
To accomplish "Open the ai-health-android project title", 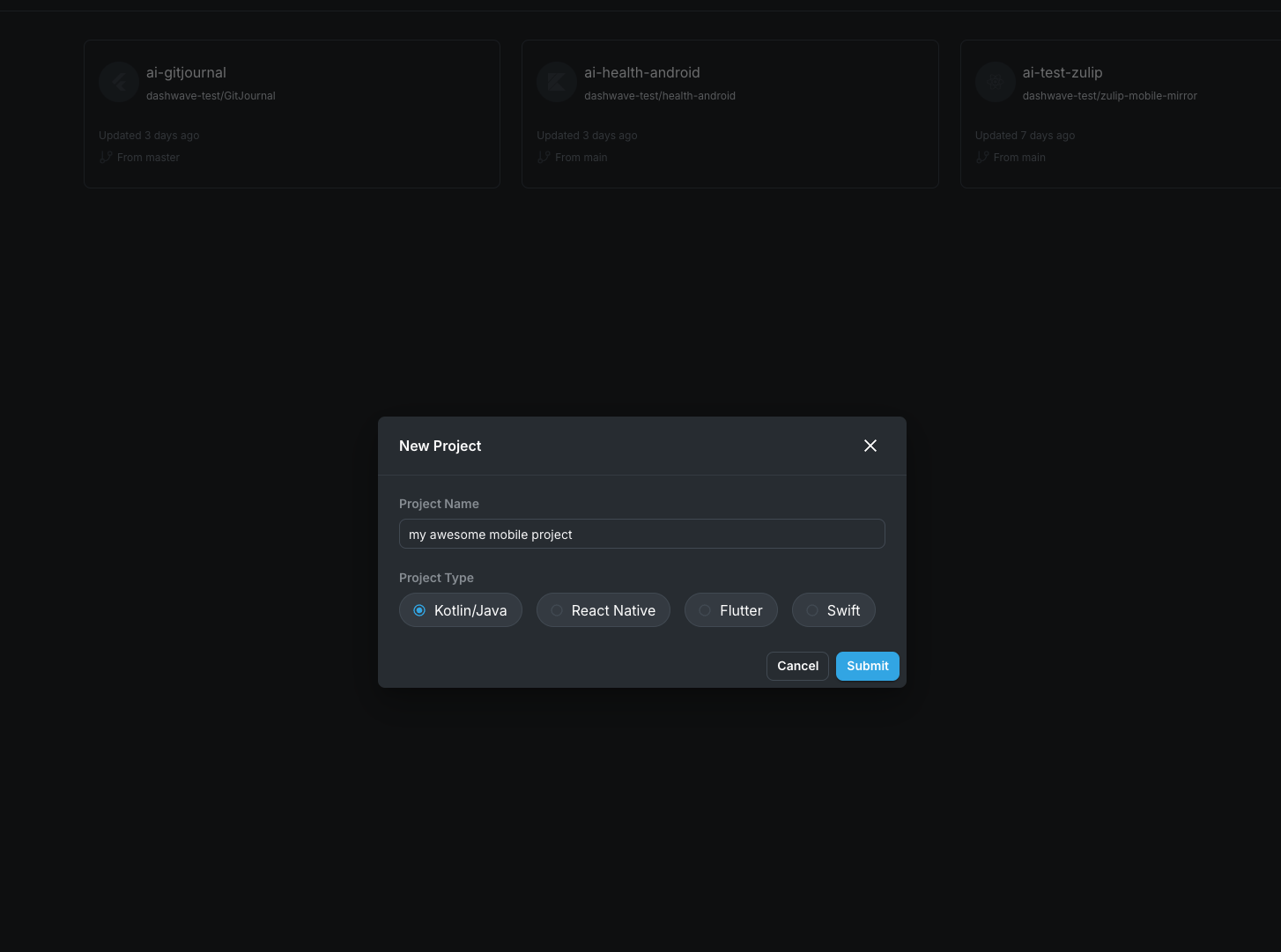I will click(641, 73).
